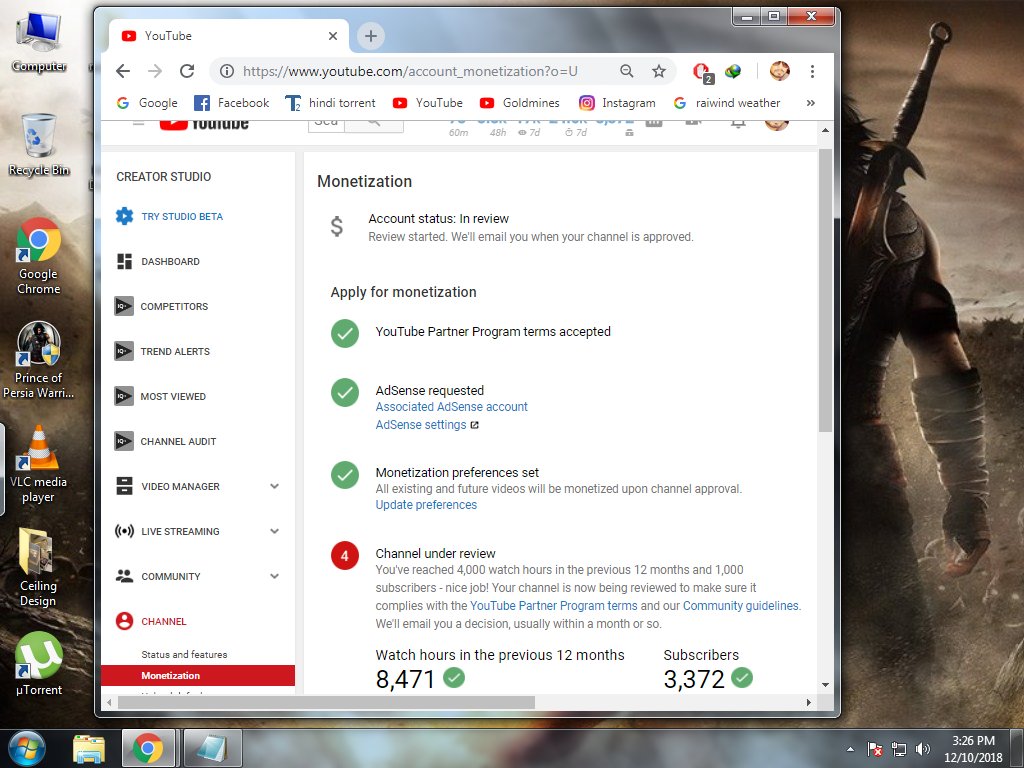Image resolution: width=1024 pixels, height=768 pixels.
Task: Select Monetization in sidebar
Action: point(198,675)
